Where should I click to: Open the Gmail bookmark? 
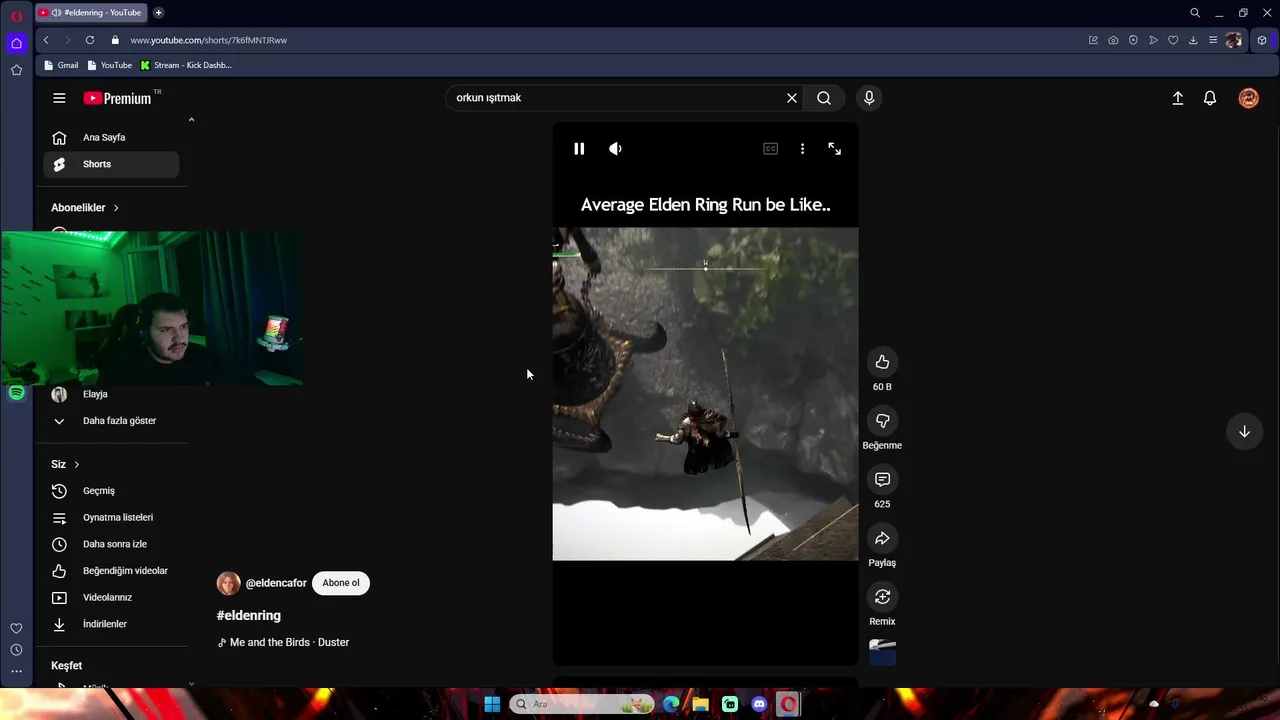[x=59, y=65]
